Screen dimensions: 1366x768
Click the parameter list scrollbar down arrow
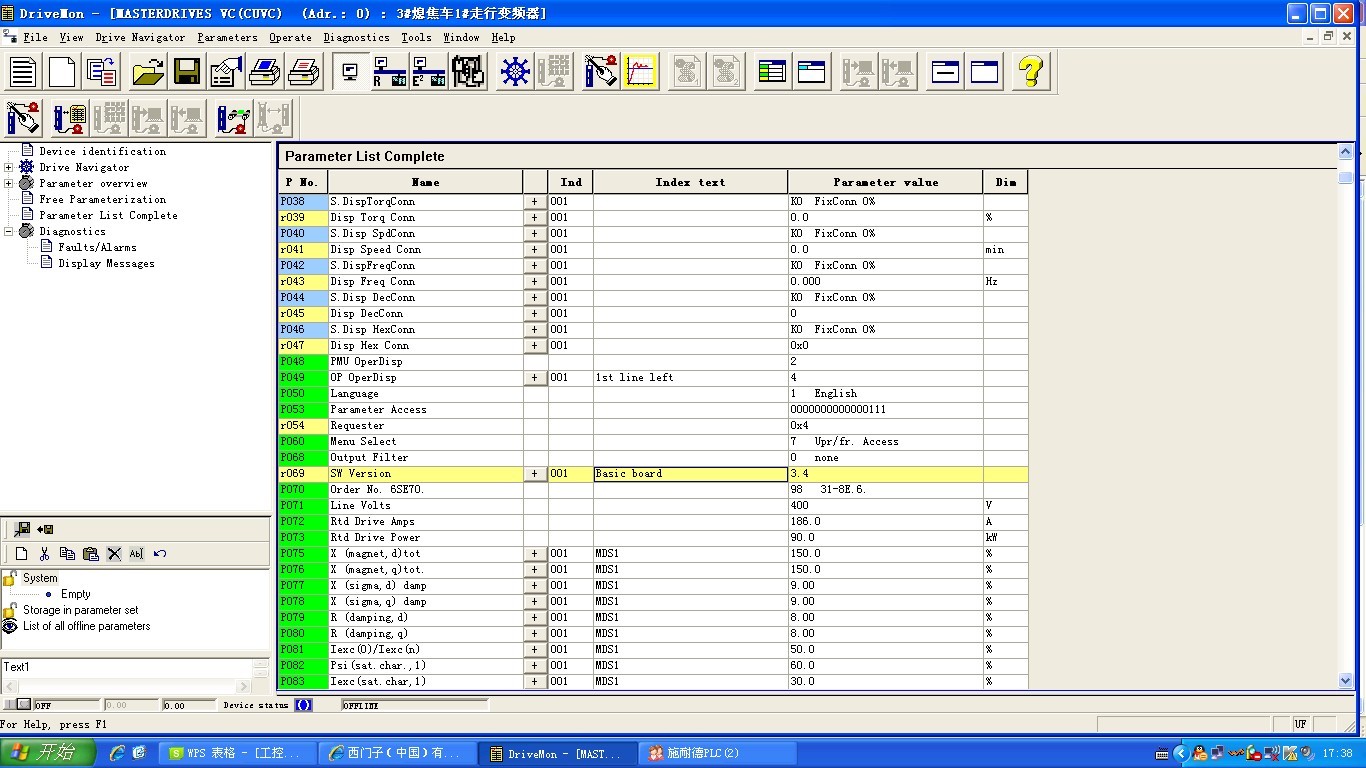click(1345, 681)
